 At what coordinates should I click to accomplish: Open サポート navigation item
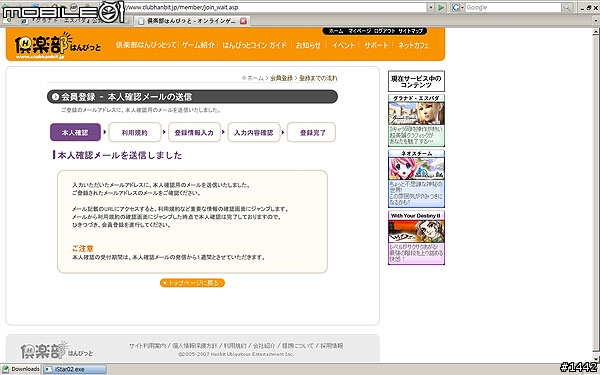(376, 45)
